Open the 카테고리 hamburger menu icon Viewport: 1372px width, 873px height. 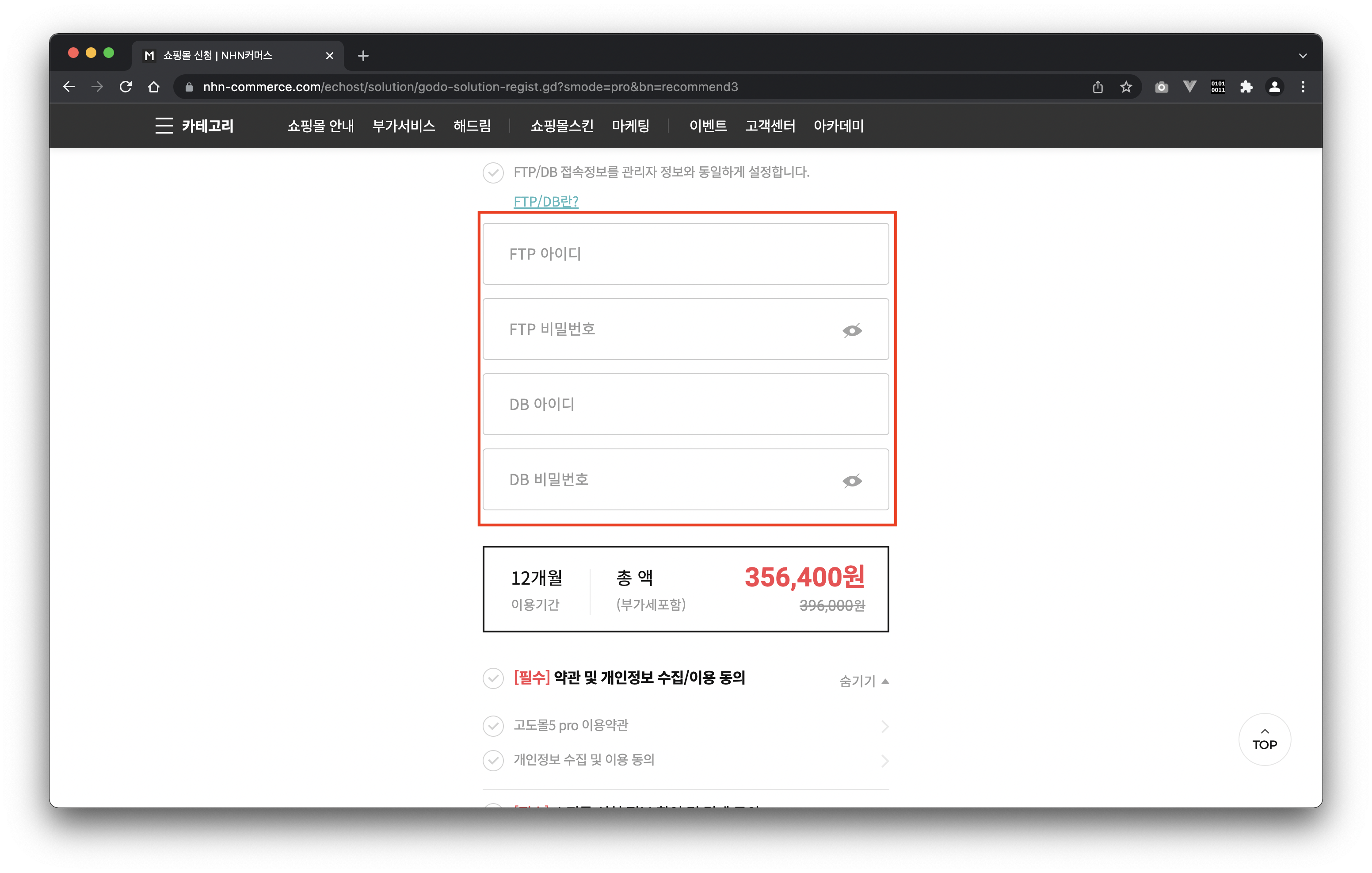pos(164,126)
